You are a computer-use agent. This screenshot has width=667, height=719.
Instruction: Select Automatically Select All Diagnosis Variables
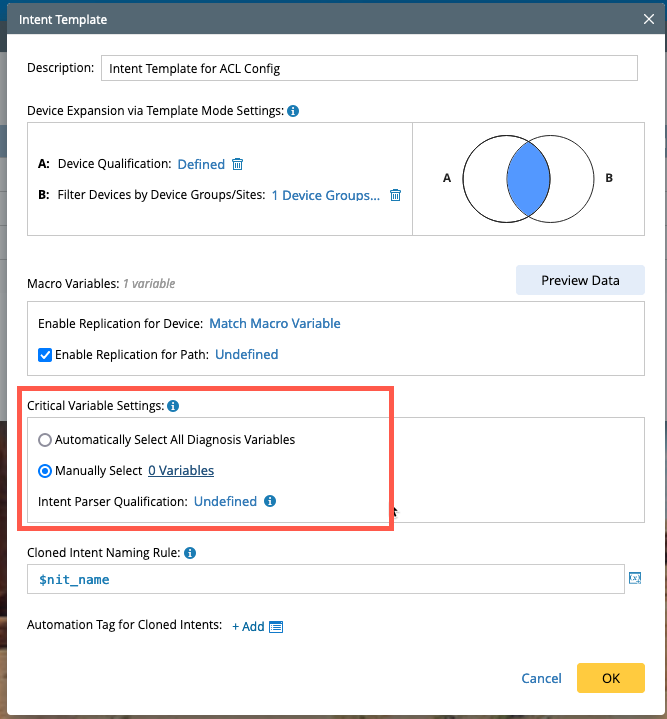click(45, 440)
